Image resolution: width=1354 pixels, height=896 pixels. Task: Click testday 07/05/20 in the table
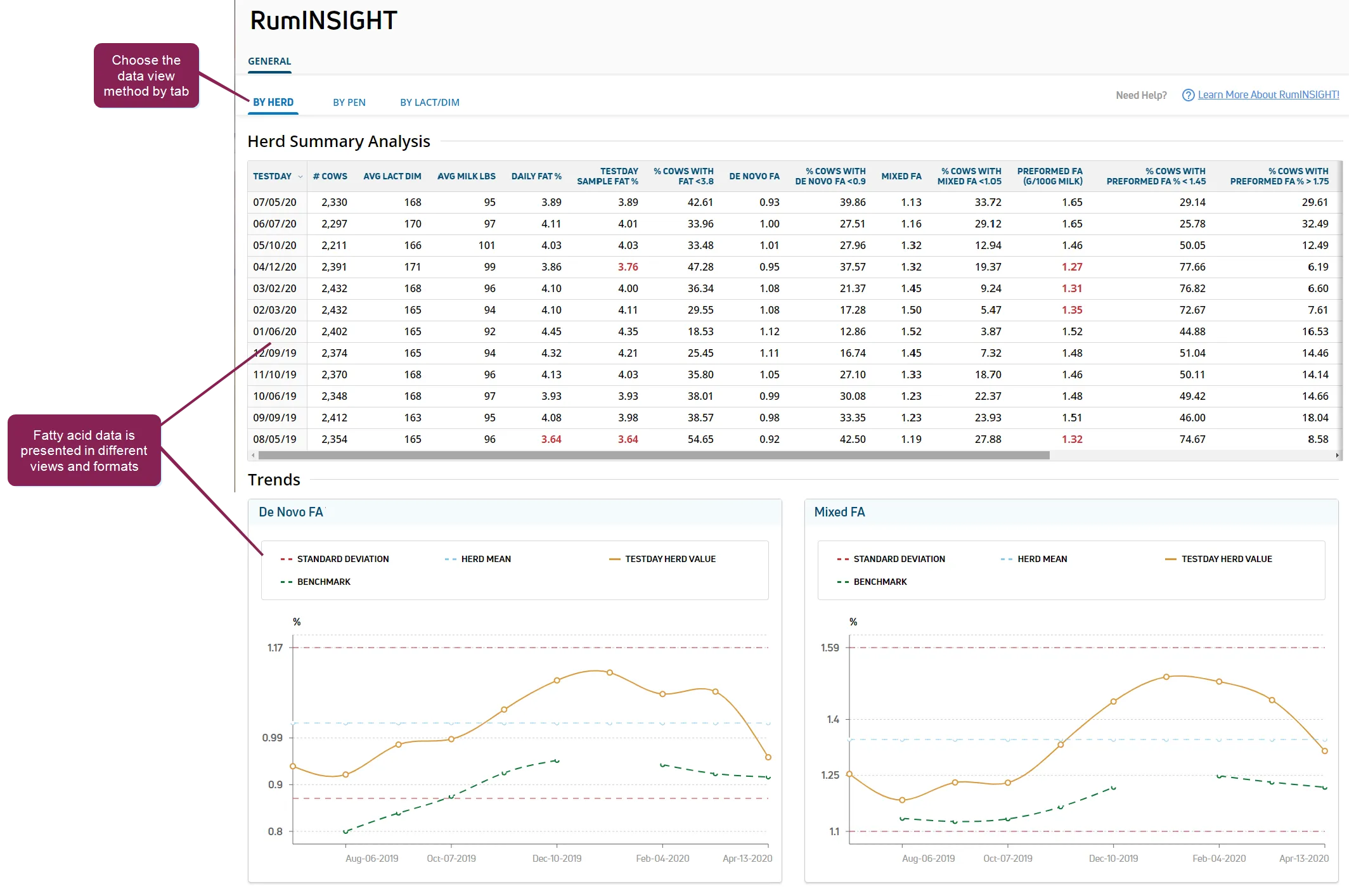(x=274, y=203)
